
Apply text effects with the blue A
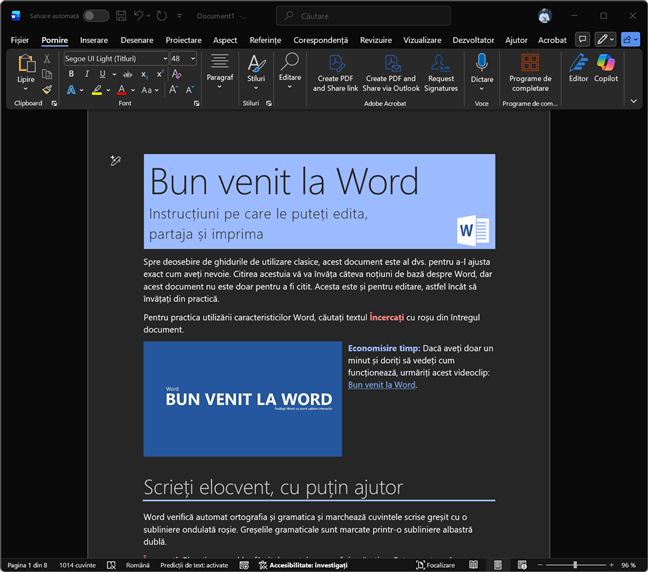coord(71,90)
